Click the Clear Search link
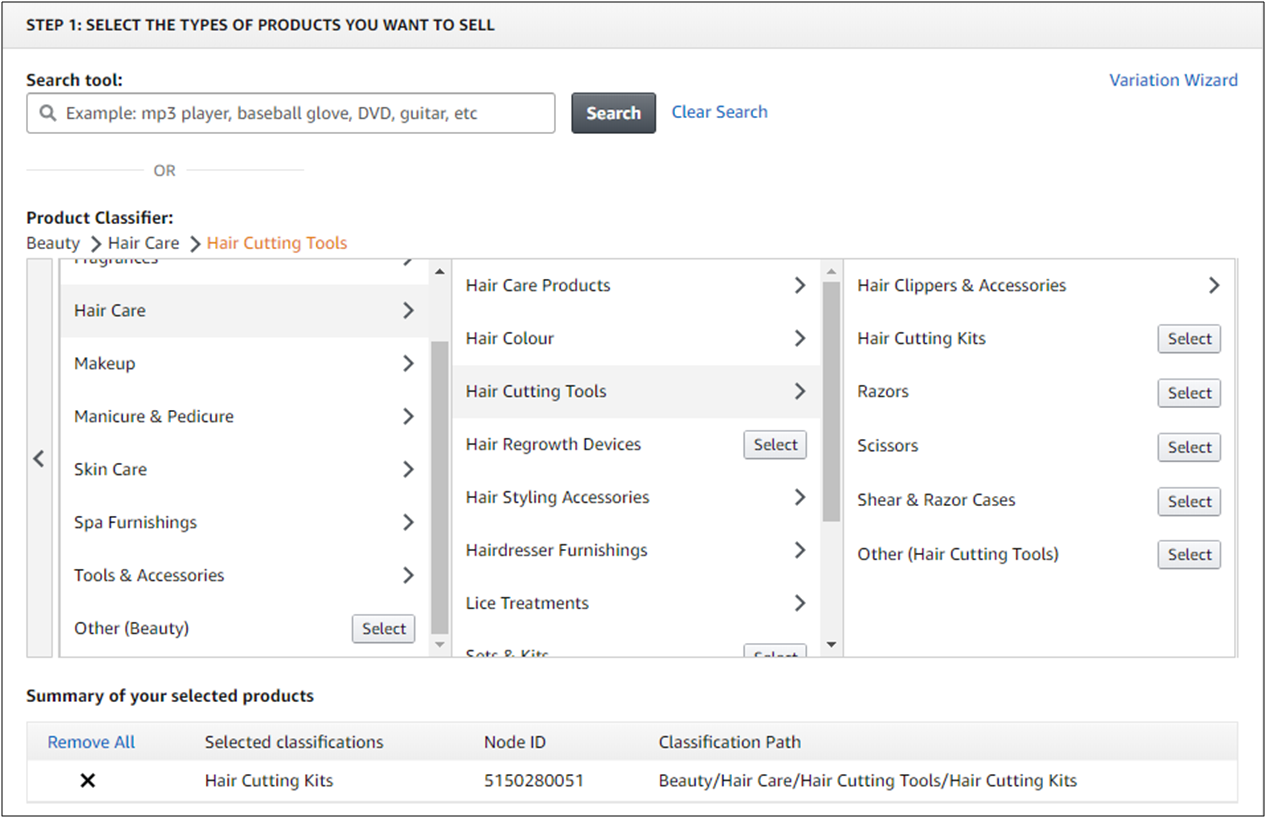 (719, 112)
